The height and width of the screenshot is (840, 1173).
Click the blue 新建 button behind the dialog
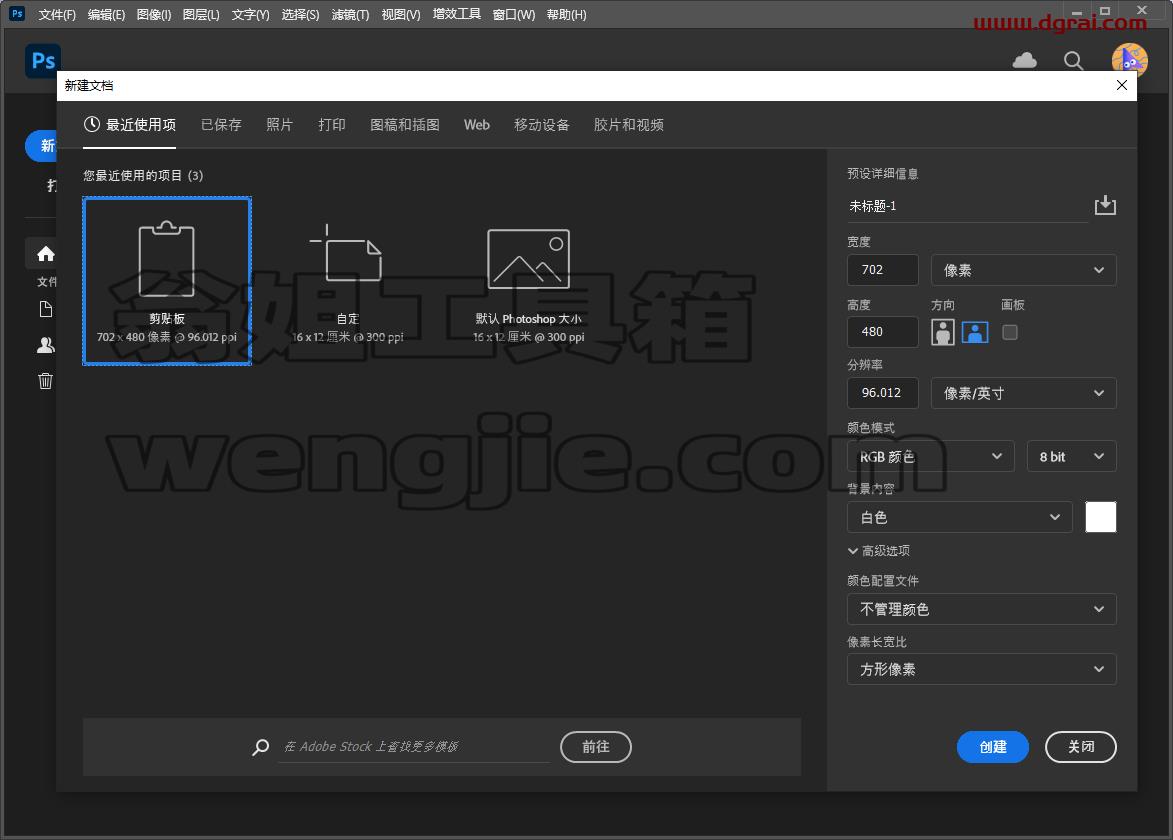click(42, 145)
